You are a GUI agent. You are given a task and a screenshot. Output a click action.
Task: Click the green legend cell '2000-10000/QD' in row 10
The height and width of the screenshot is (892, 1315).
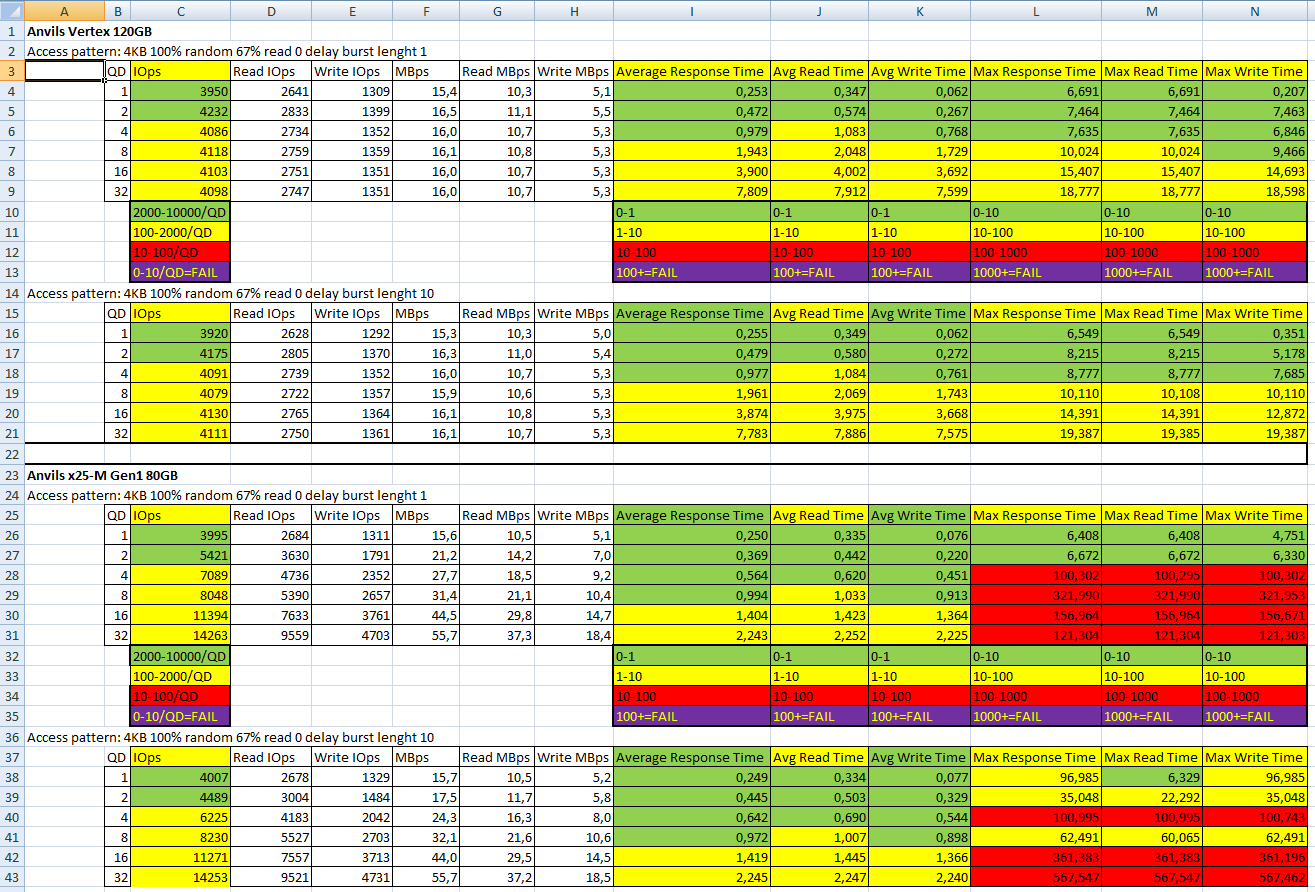click(180, 212)
